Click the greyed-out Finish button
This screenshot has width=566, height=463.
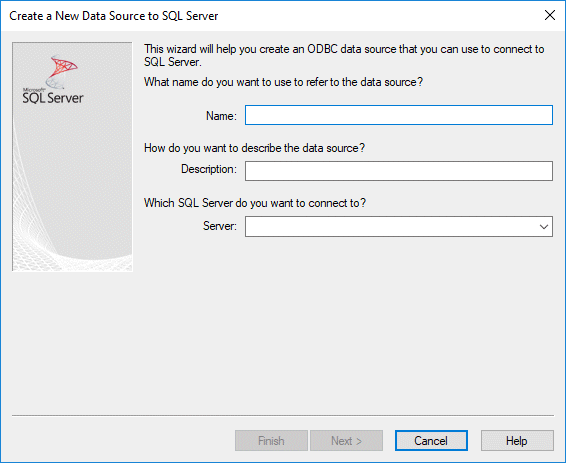point(271,440)
